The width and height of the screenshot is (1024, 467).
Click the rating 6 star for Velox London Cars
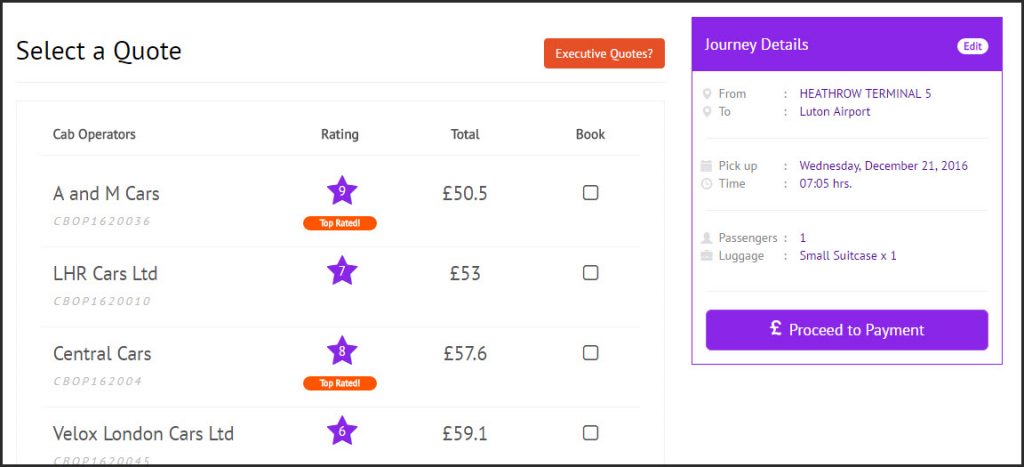[x=341, y=430]
